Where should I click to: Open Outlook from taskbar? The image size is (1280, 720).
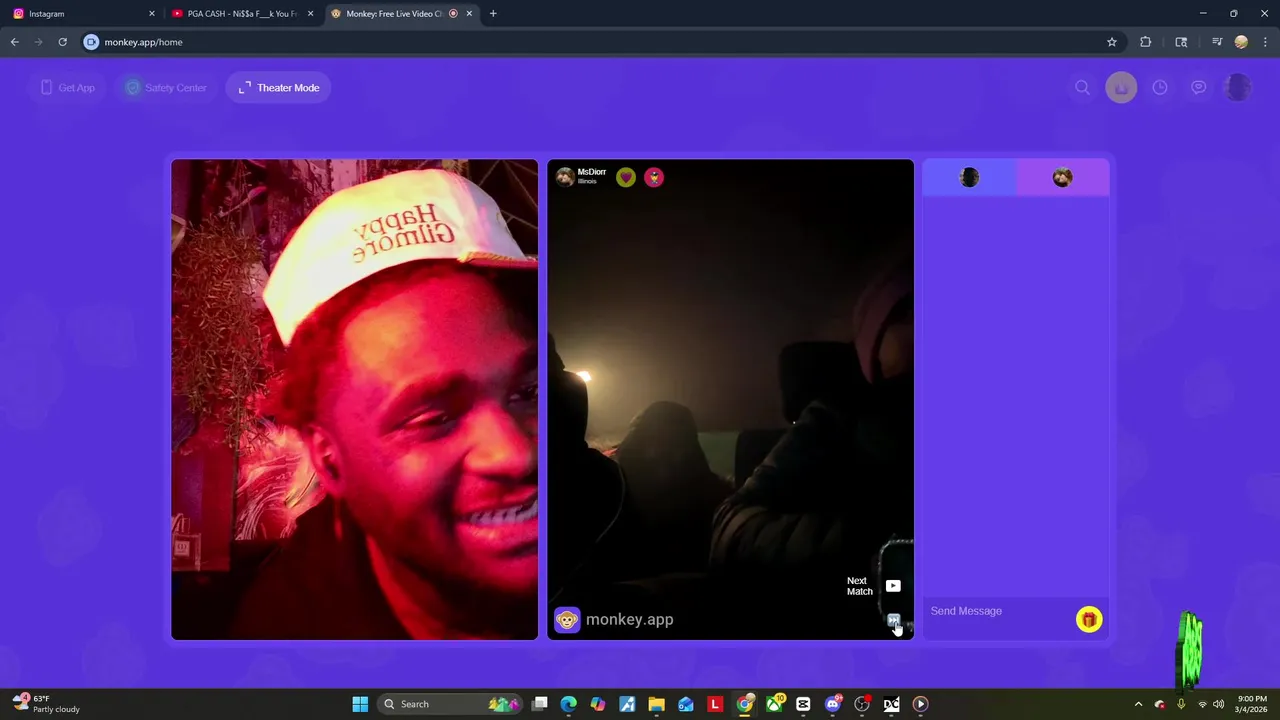pyautogui.click(x=686, y=704)
